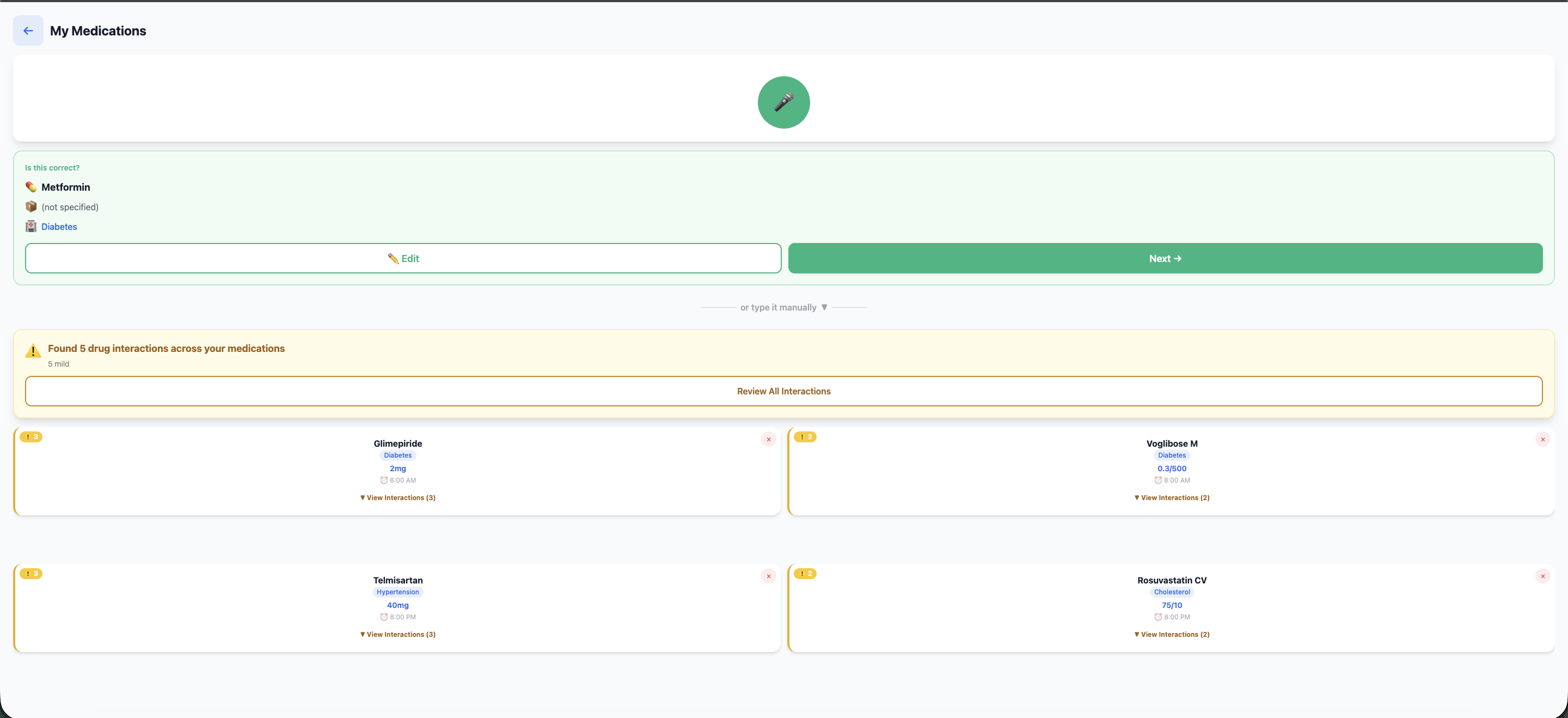The image size is (1568, 718).
Task: Click Glimepiride's yellow warning badge showing 3
Action: coord(31,437)
